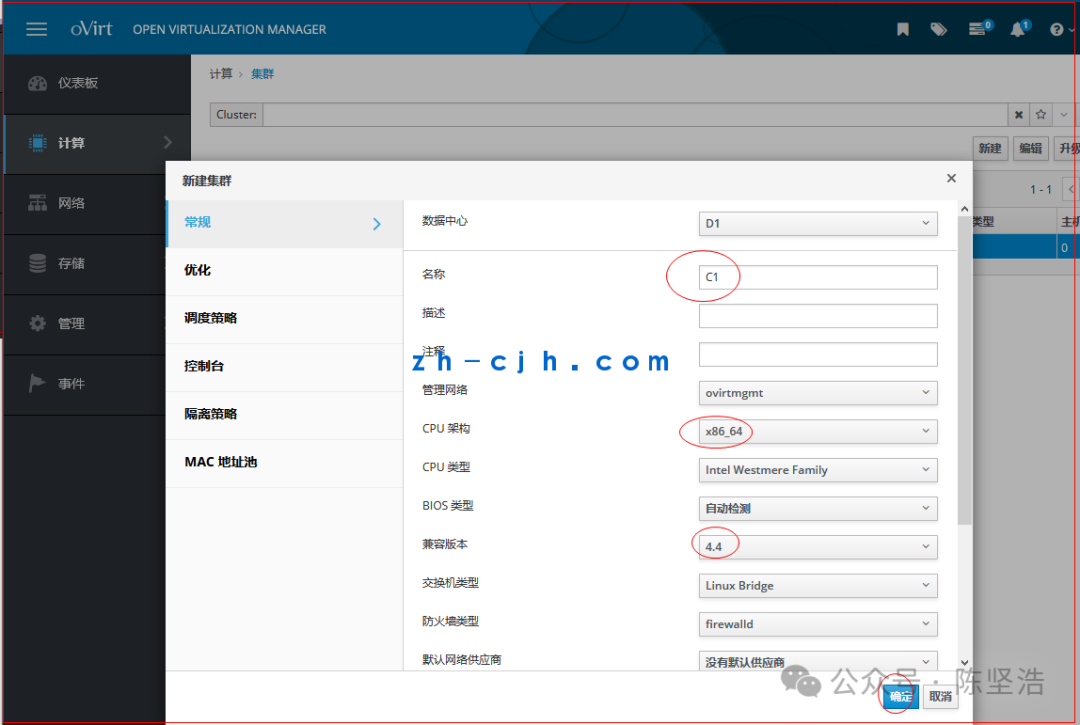This screenshot has width=1080, height=725.
Task: Switch to the 隔离策略 tab
Action: pyautogui.click(x=284, y=414)
